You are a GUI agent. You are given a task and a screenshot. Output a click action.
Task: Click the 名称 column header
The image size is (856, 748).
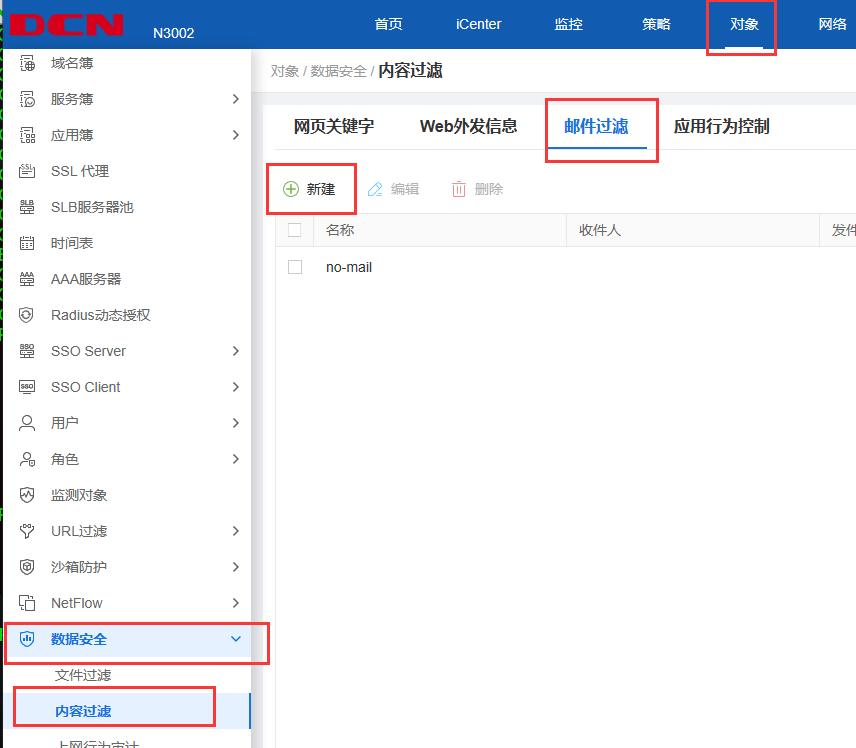pos(340,230)
